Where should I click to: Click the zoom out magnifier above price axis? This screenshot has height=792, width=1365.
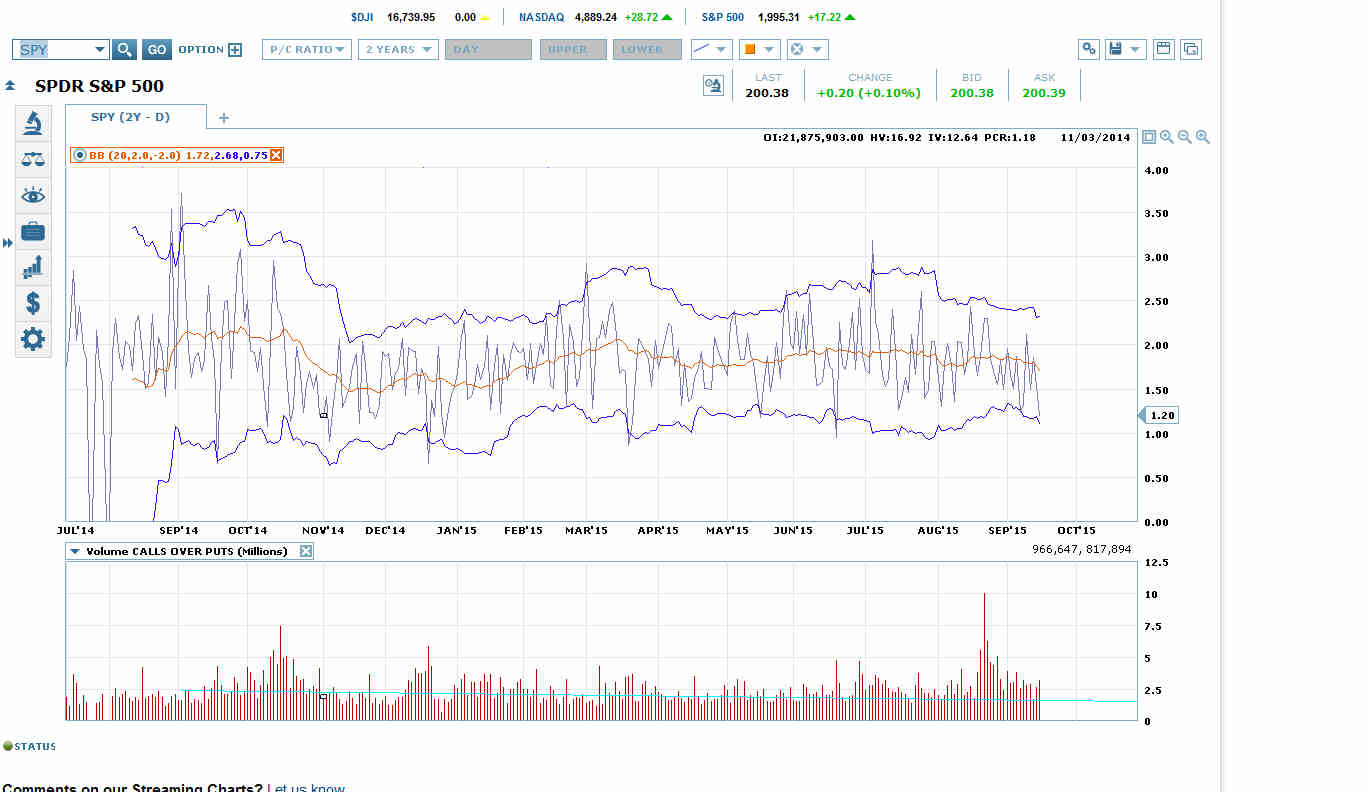pyautogui.click(x=1185, y=137)
